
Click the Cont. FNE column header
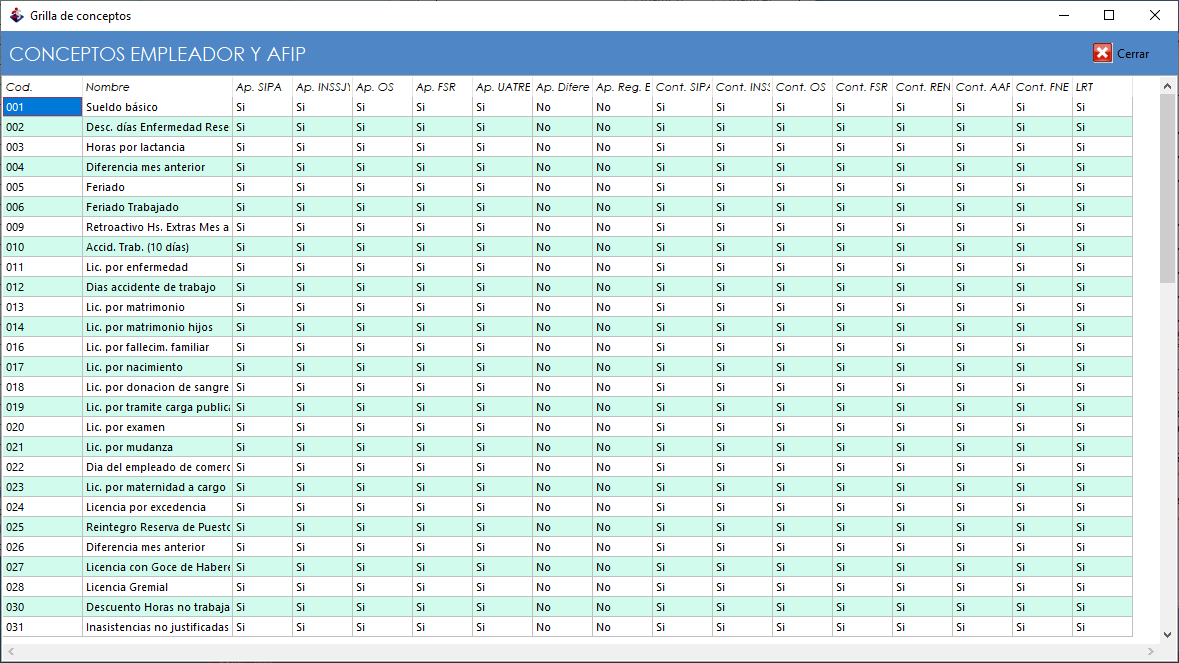click(1042, 87)
